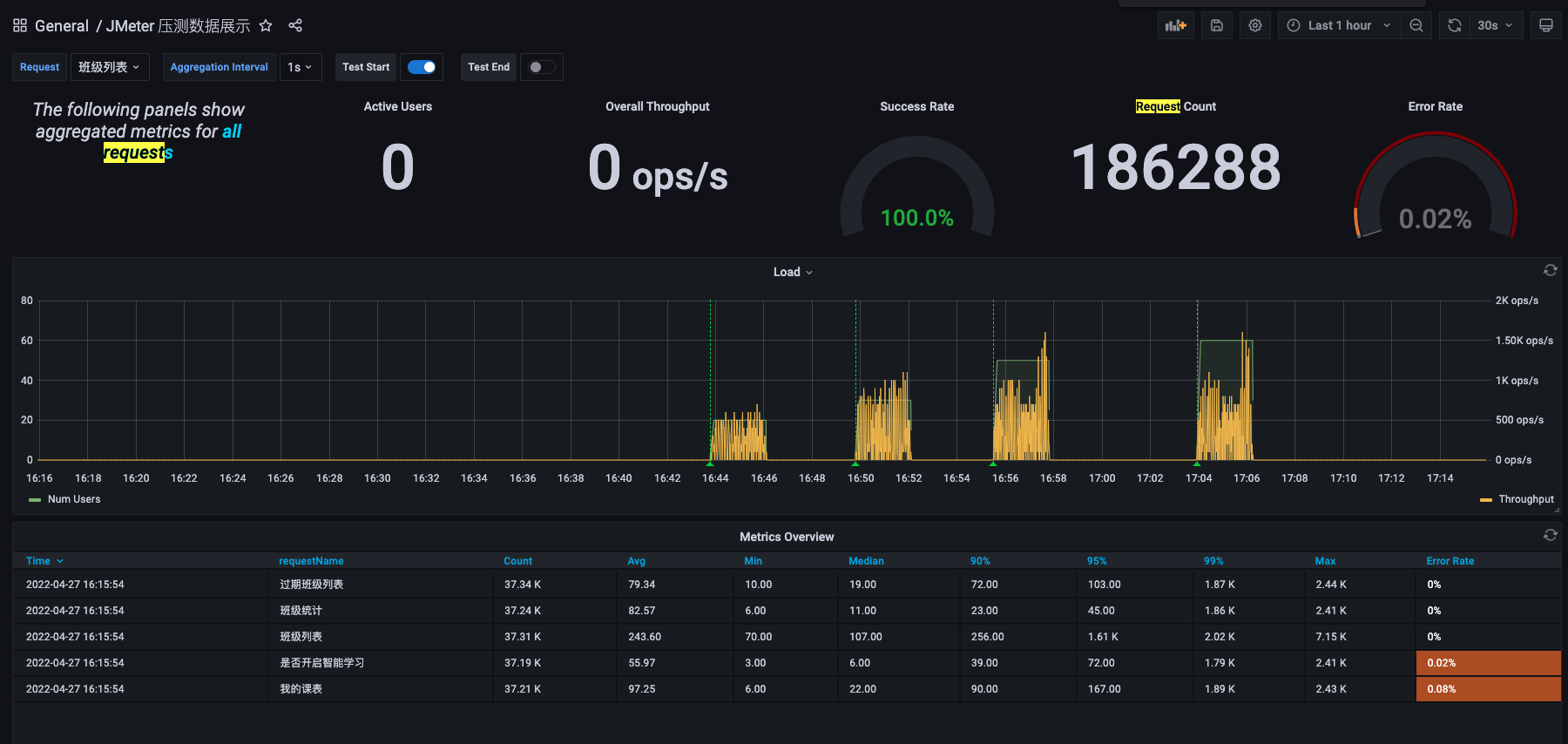The image size is (1568, 744).
Task: Click the Aggregation Interval label
Action: (x=219, y=67)
